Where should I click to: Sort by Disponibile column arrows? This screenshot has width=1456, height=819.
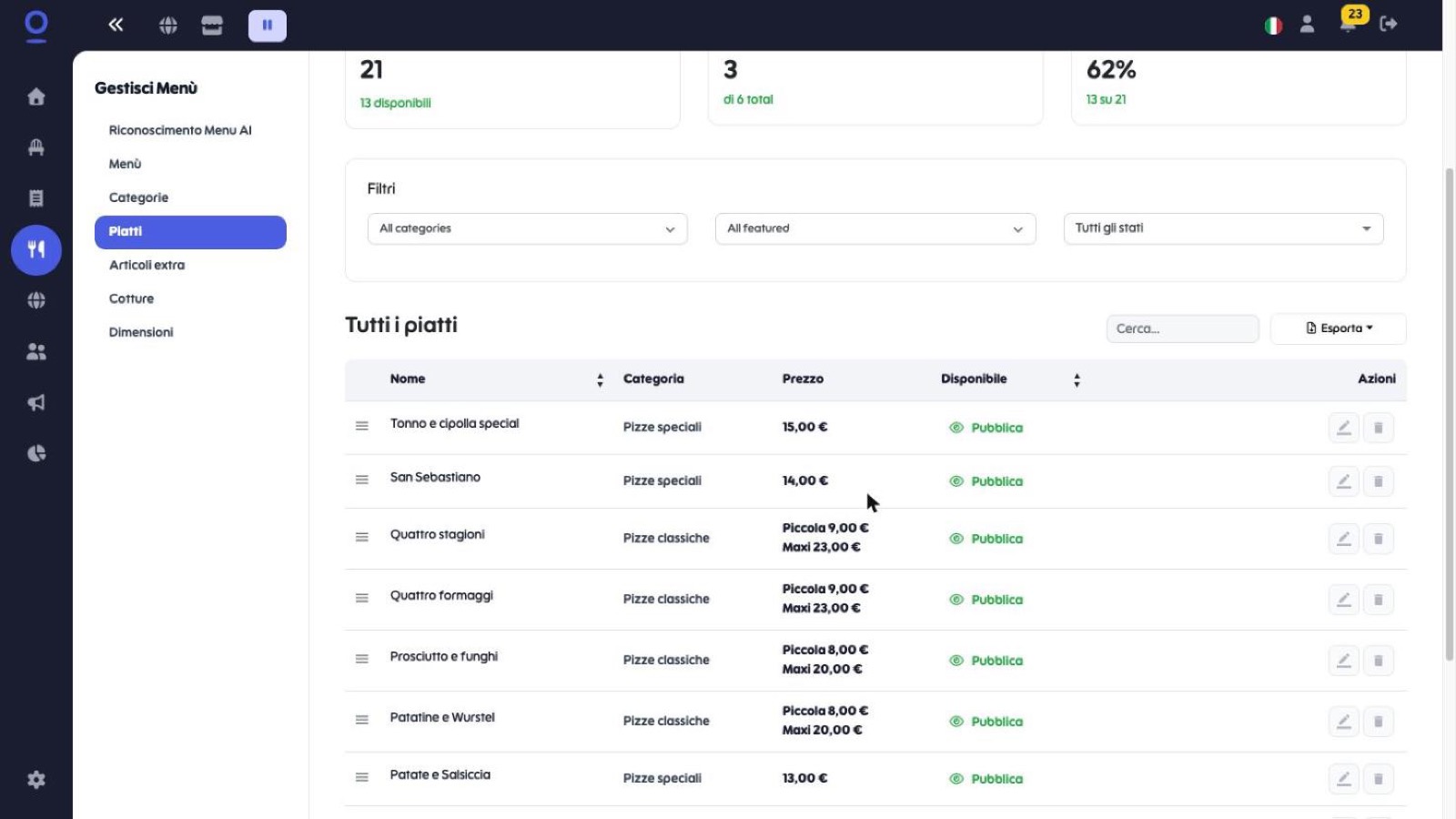(1077, 380)
